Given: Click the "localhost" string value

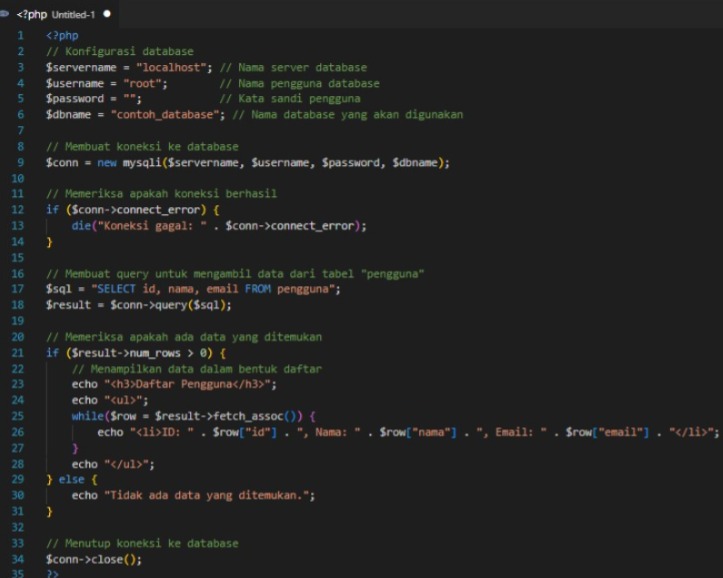Looking at the screenshot, I should click(171, 67).
